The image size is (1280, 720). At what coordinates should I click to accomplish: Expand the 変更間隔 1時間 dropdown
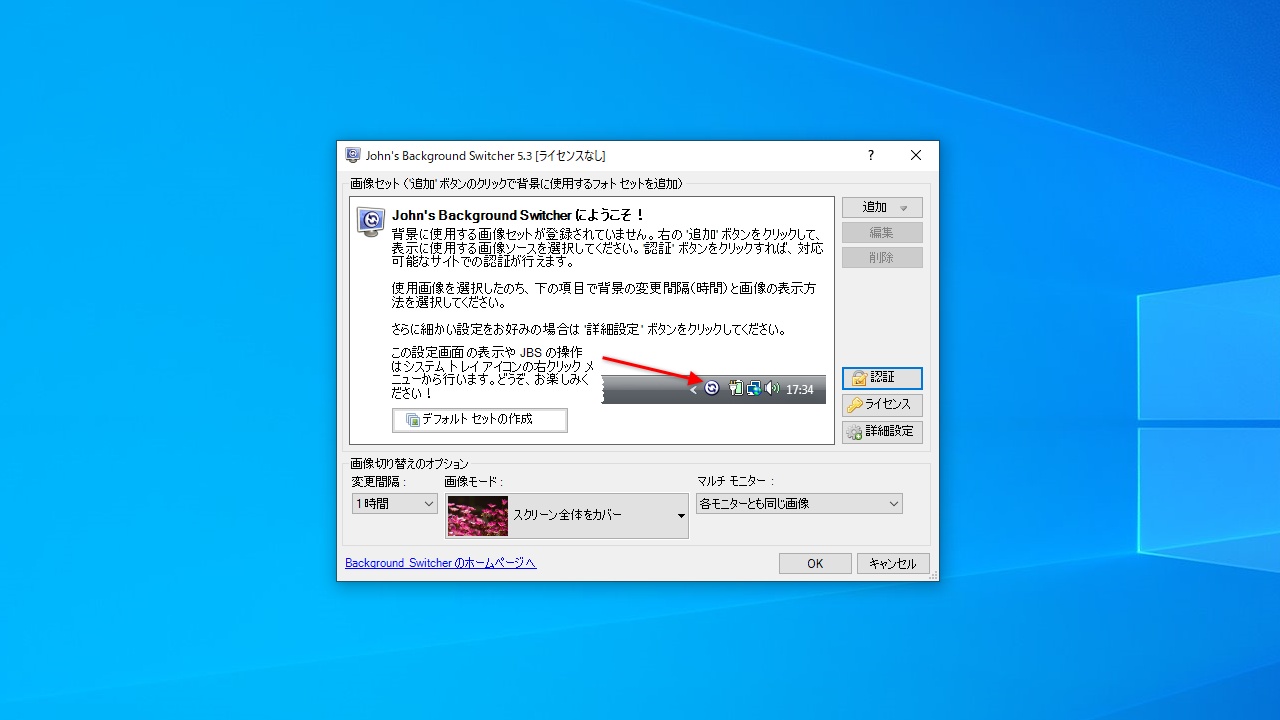[x=394, y=504]
